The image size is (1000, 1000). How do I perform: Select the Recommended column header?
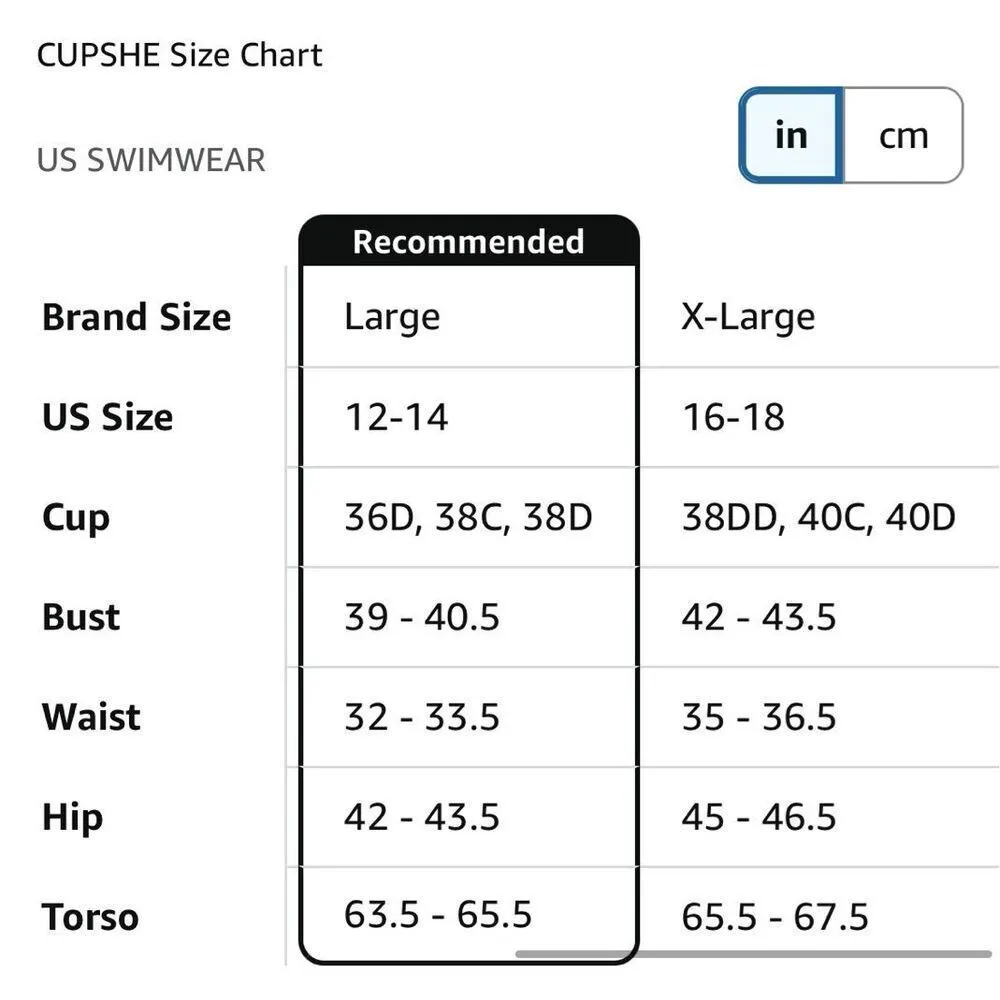pos(468,242)
